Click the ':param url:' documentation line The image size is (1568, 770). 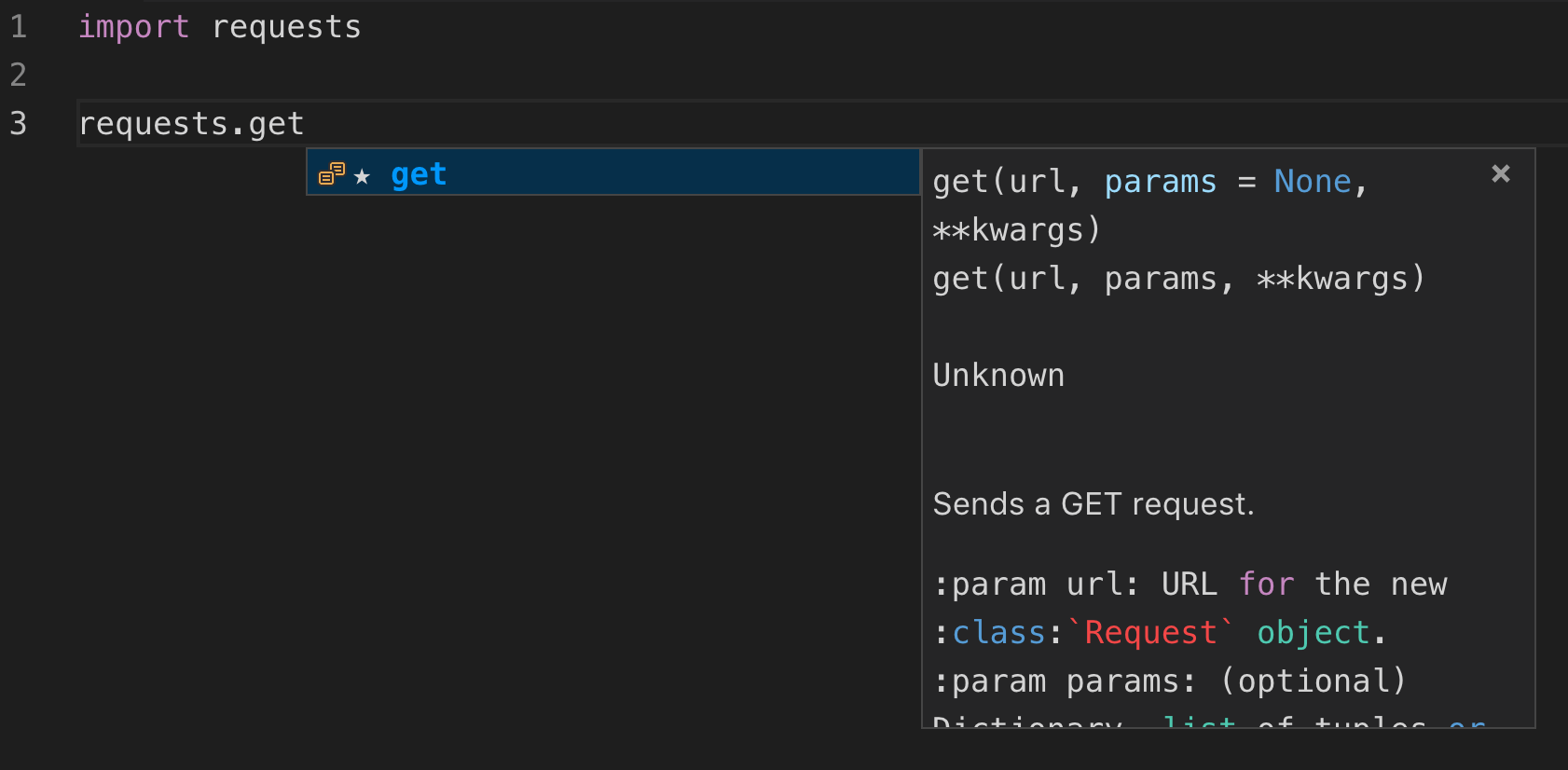[x=1035, y=584]
